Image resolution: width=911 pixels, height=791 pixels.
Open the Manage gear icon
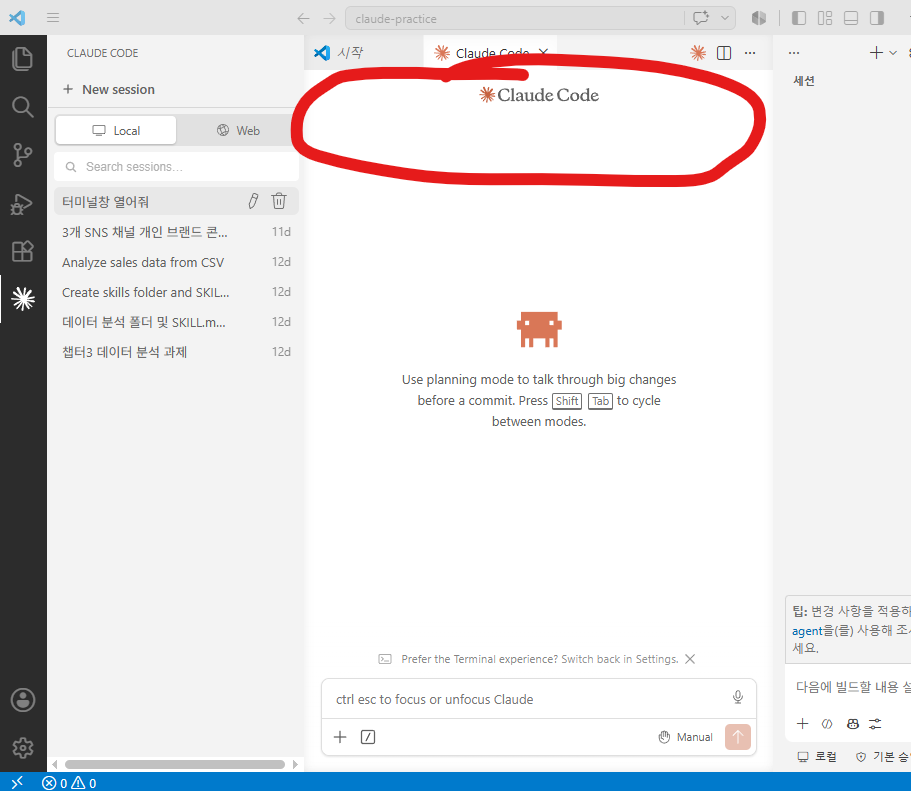pyautogui.click(x=23, y=748)
